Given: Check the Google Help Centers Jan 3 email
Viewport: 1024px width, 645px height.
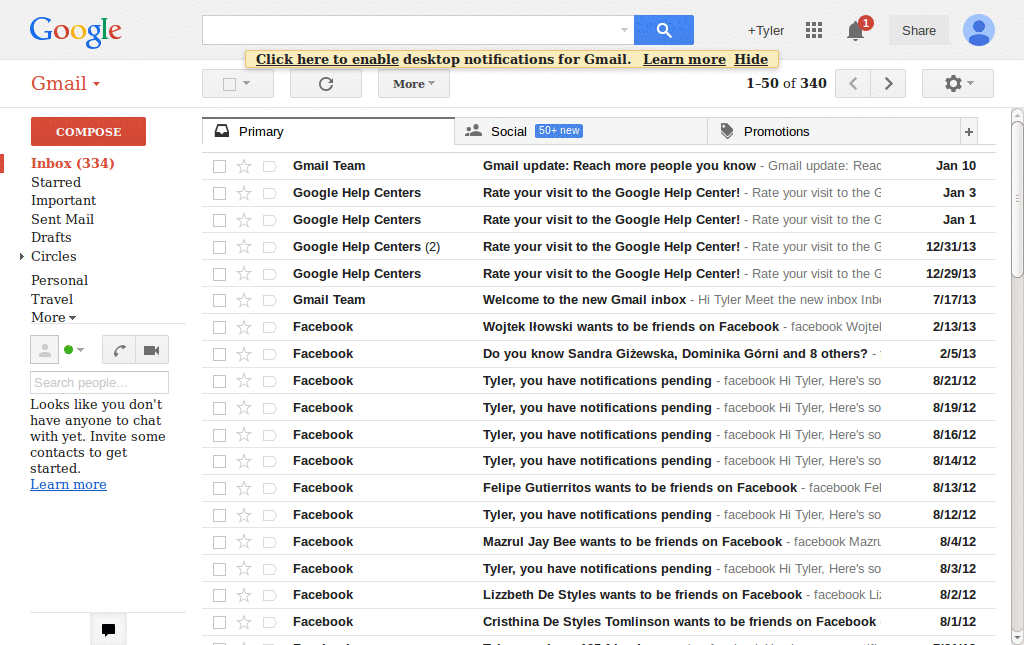Looking at the screenshot, I should click(219, 193).
